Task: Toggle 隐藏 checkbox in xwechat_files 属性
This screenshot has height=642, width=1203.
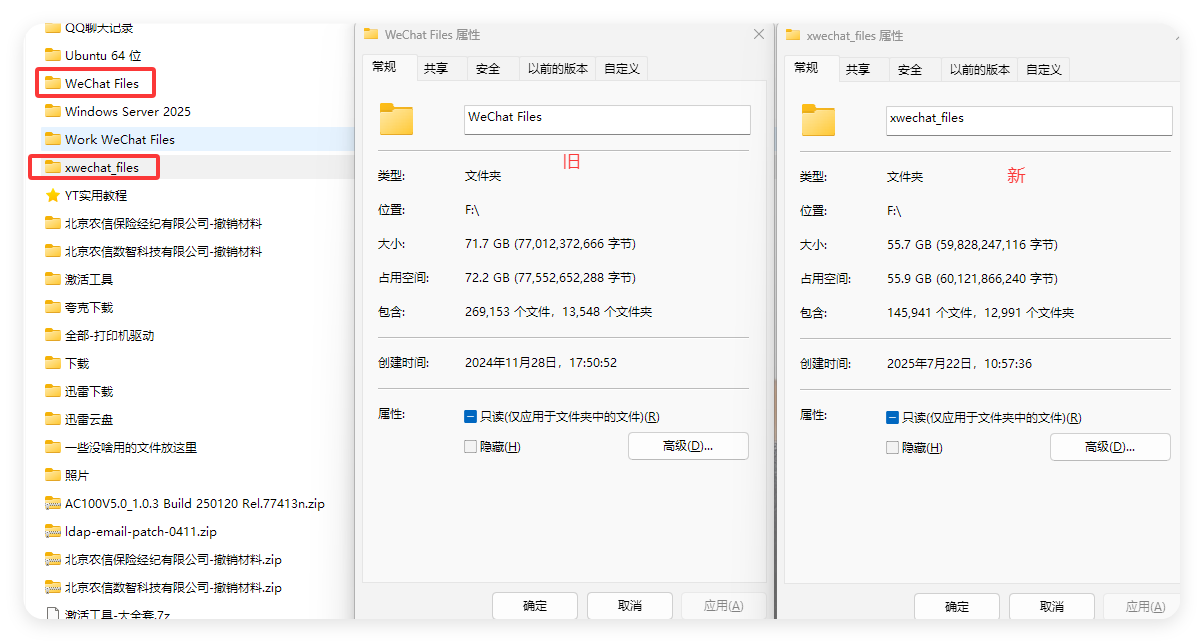Action: [893, 448]
